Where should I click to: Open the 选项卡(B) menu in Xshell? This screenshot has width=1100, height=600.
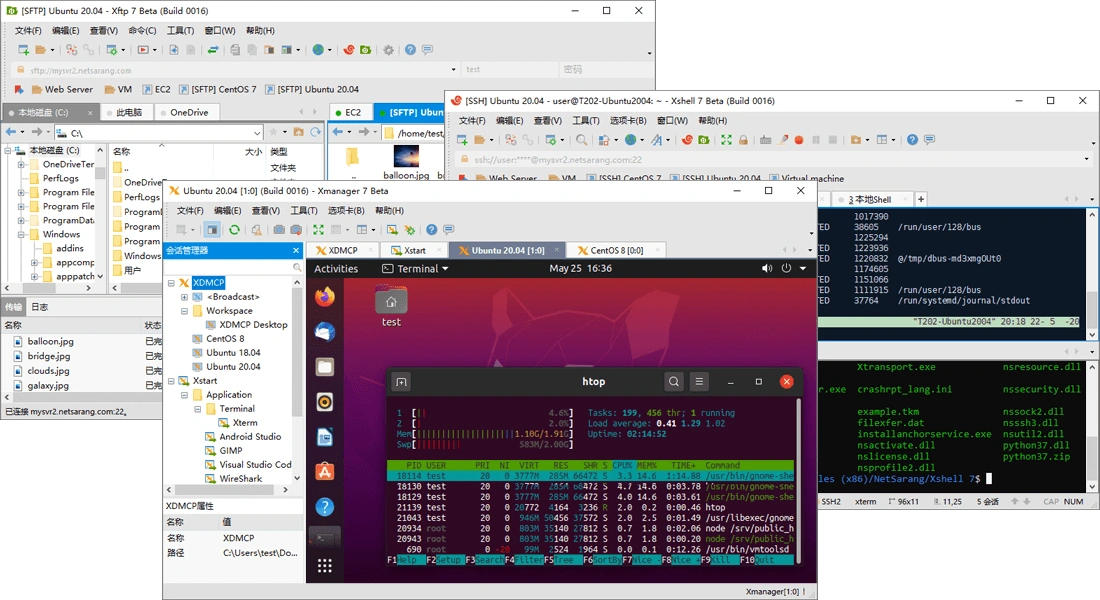[x=628, y=121]
